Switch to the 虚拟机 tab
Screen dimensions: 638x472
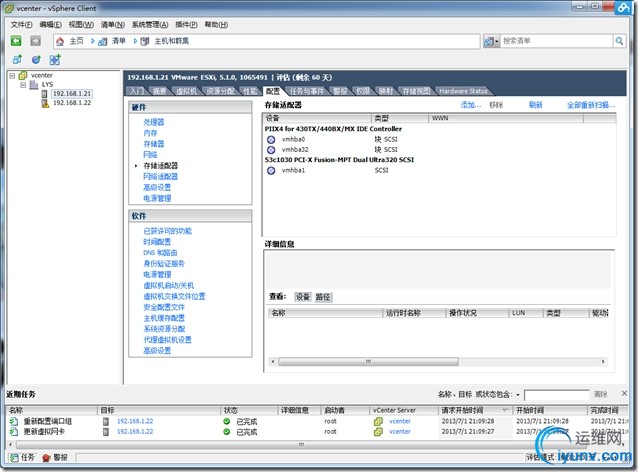[187, 91]
